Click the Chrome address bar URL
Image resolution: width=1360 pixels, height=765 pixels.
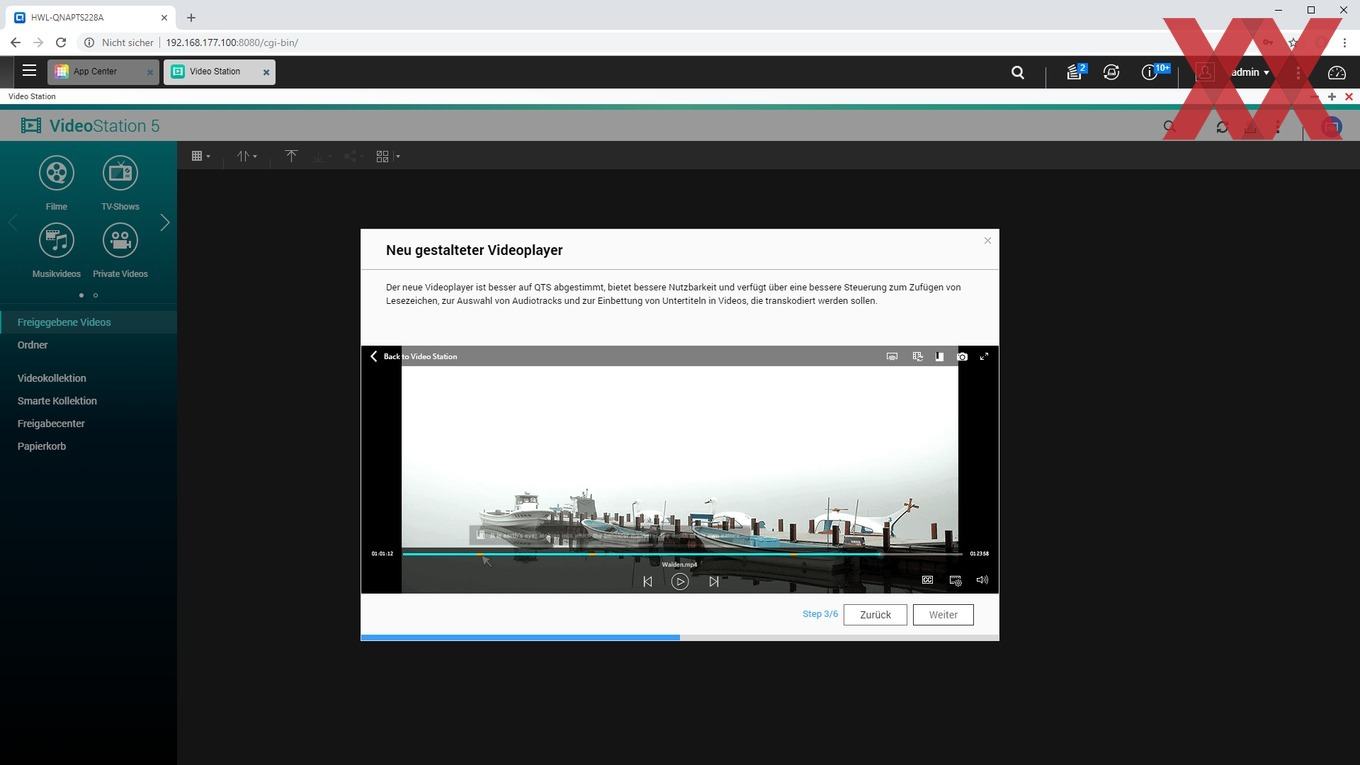[232, 43]
